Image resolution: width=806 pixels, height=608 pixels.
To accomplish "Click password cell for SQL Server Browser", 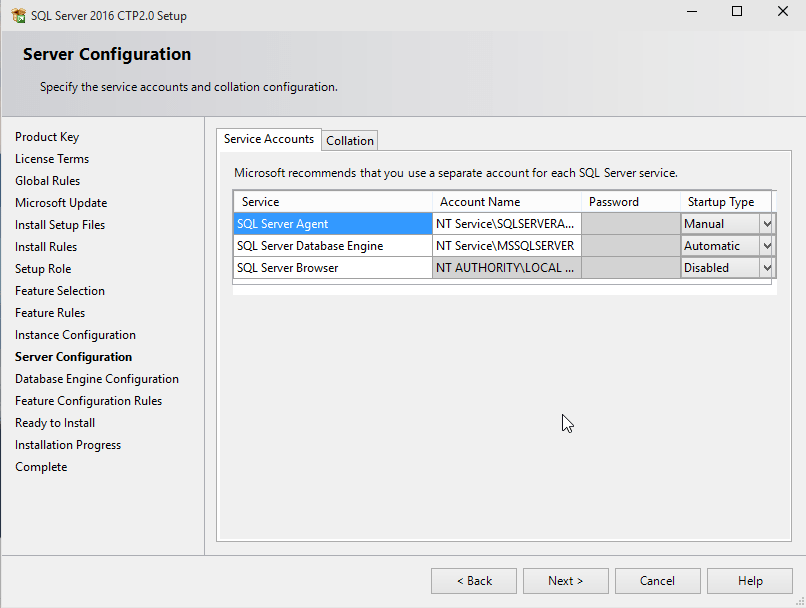I will point(631,268).
